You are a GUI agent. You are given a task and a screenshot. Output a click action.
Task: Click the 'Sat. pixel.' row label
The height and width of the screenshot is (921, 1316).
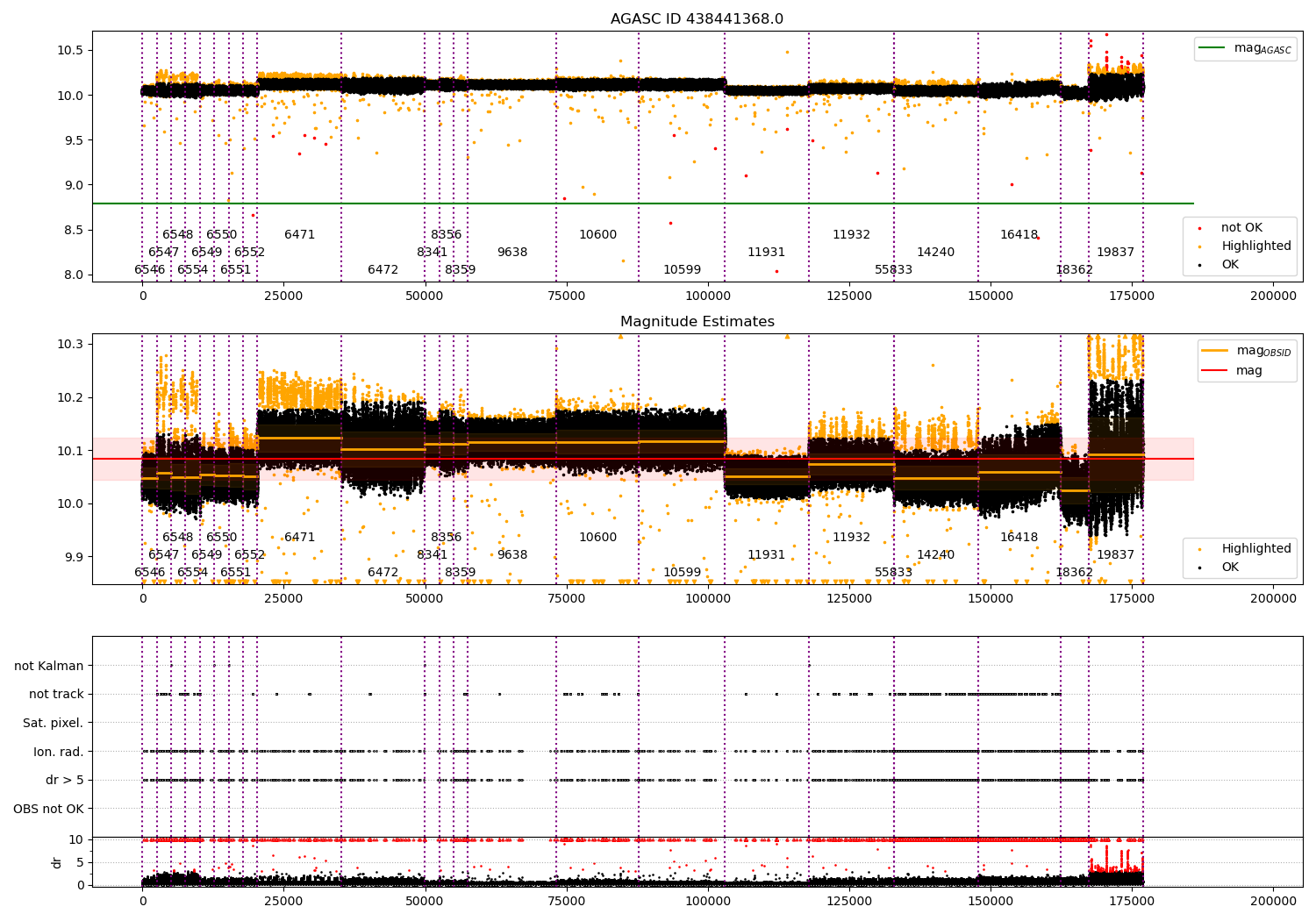54,723
